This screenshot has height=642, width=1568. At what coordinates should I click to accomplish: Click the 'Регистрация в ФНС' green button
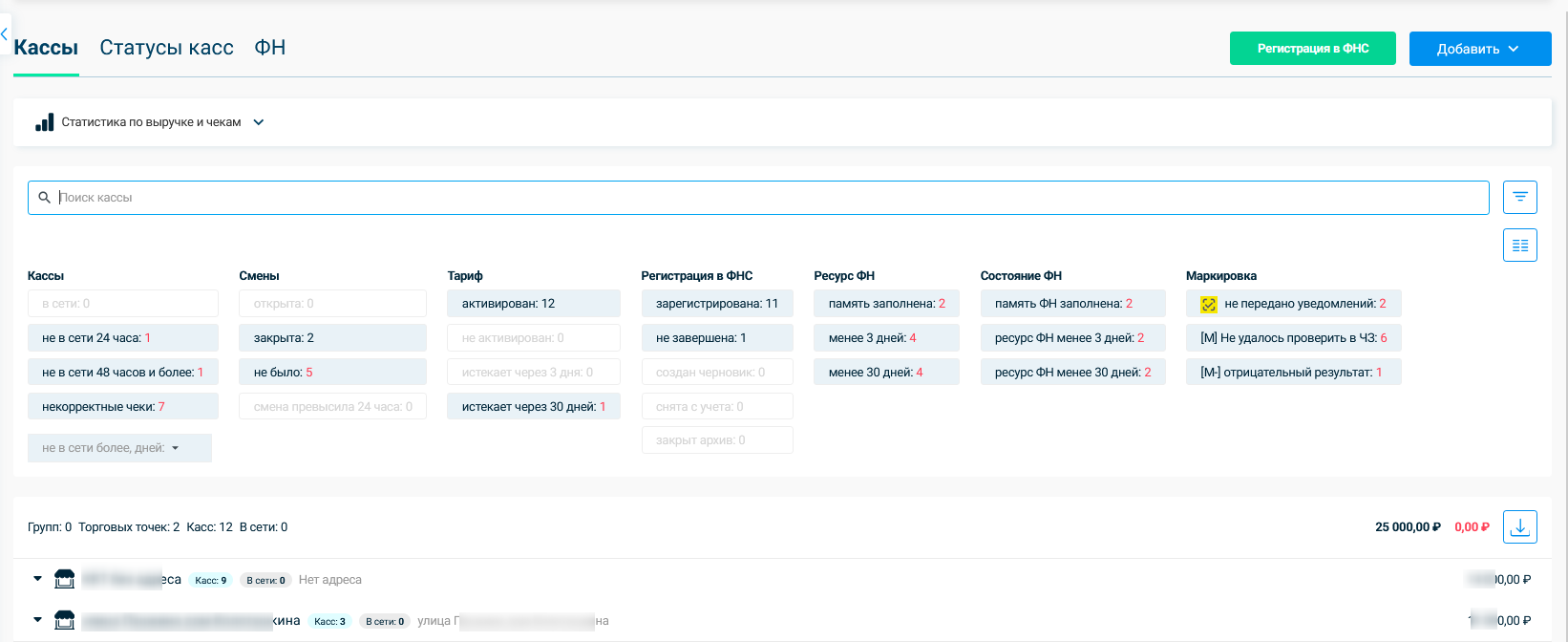coord(1312,49)
